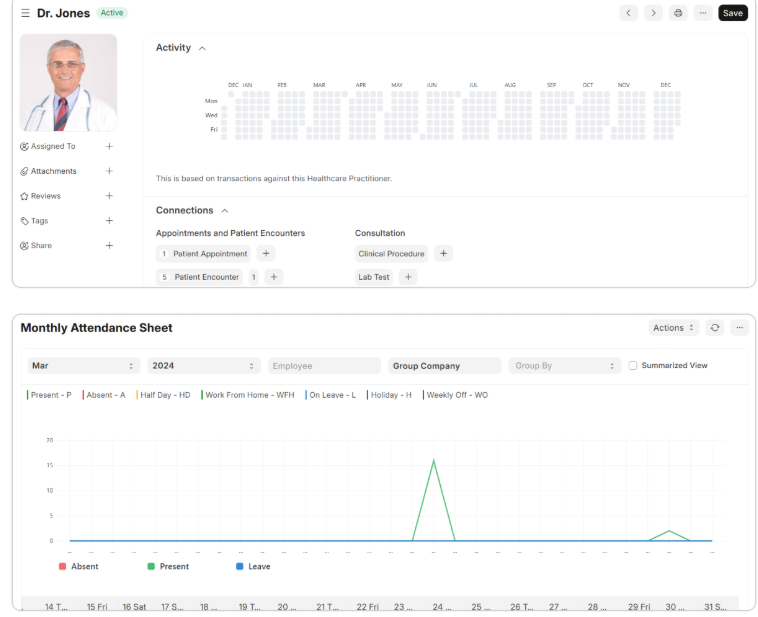Click the 15 Fri column header
The image size is (758, 617).
pos(97,606)
